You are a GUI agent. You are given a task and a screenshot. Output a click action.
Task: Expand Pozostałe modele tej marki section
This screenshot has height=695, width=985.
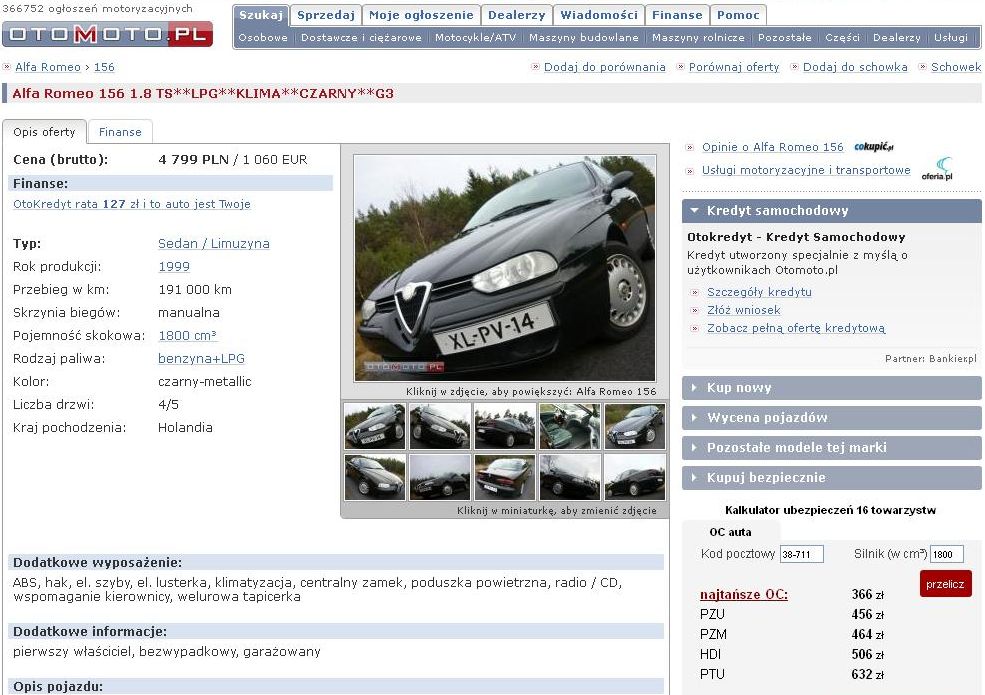pos(832,447)
